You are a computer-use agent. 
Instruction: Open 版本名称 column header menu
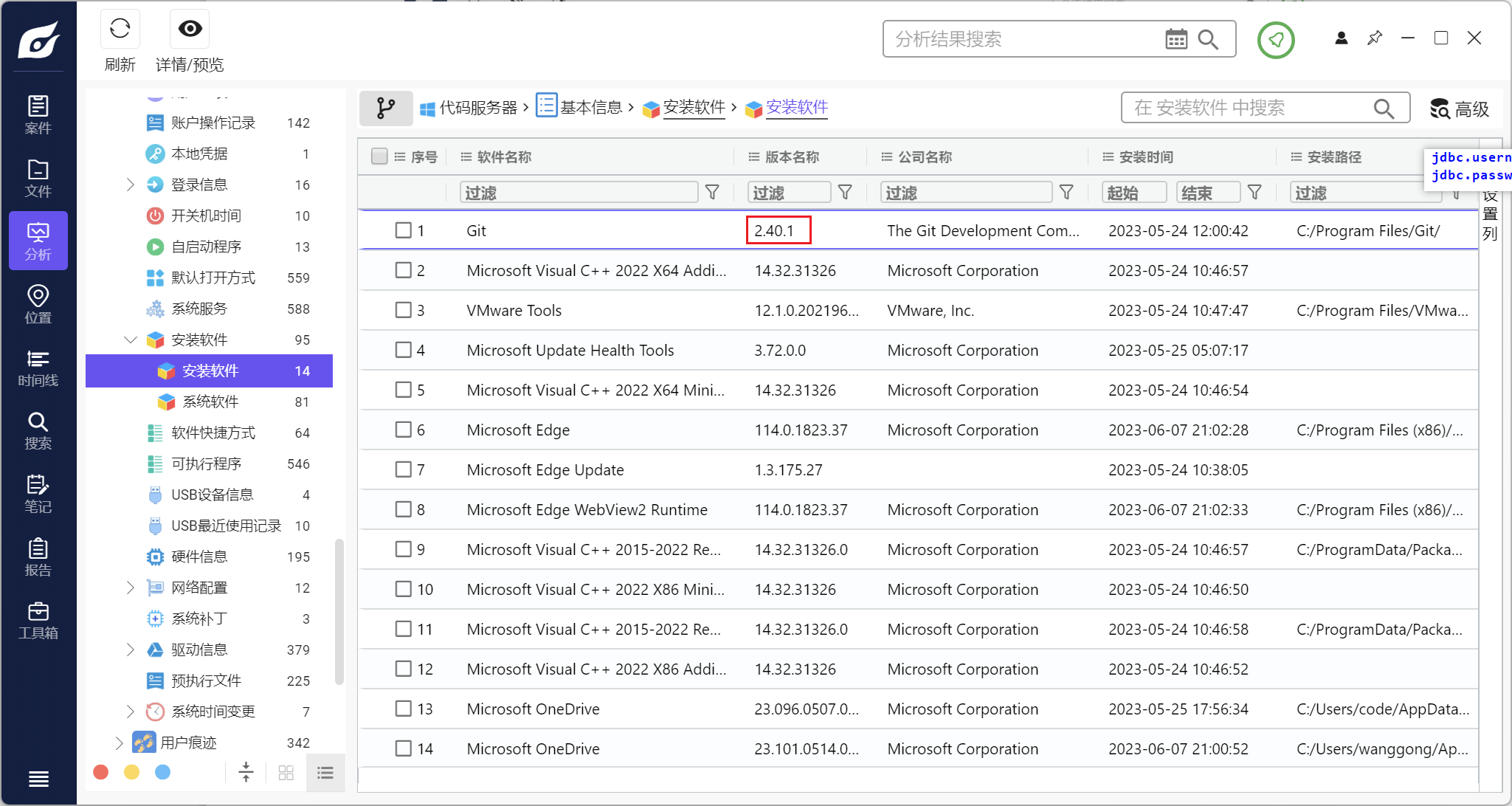point(753,156)
